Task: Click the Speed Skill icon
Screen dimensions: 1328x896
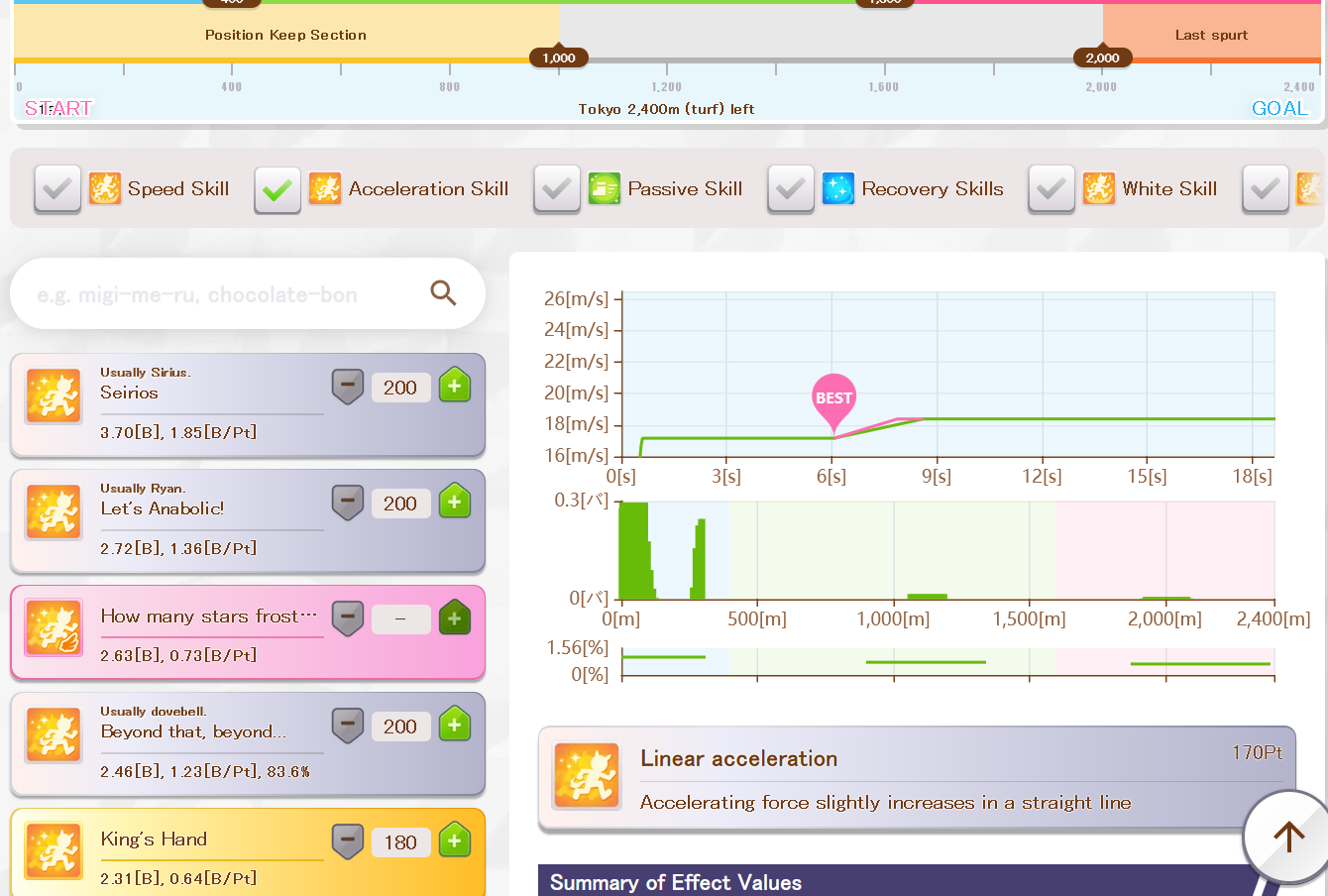Action: (105, 188)
